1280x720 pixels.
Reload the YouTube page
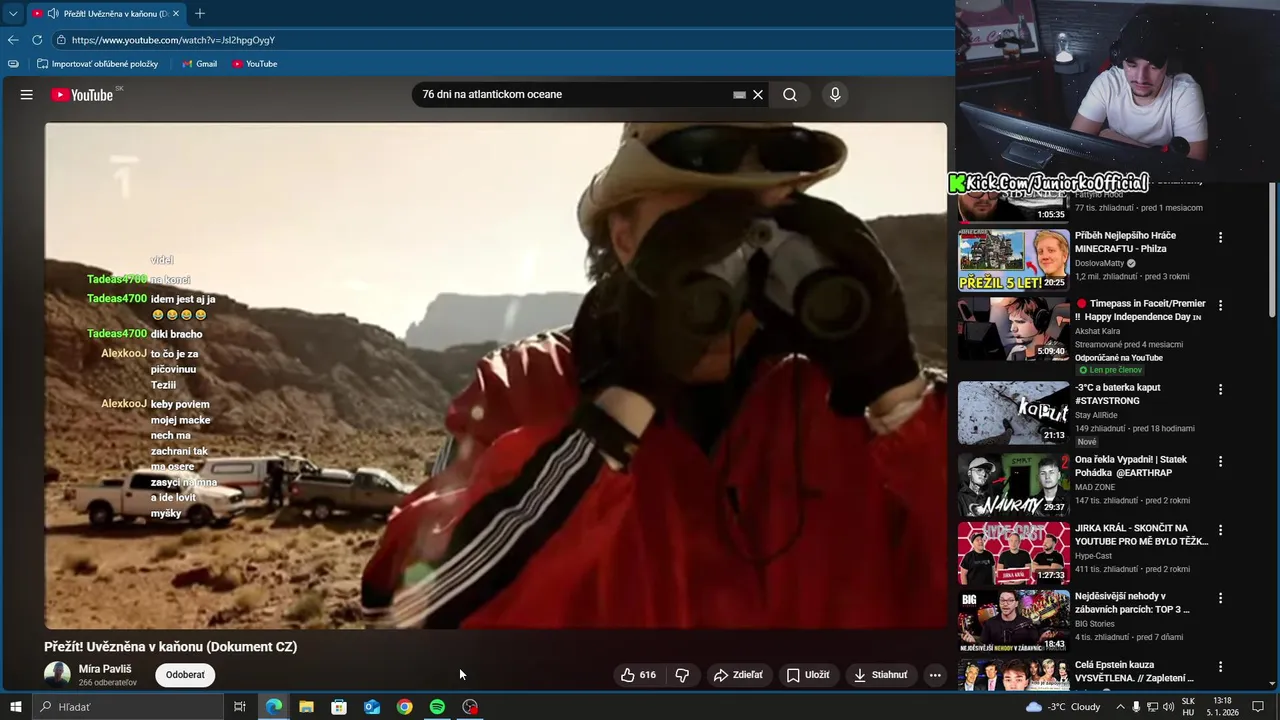[37, 40]
